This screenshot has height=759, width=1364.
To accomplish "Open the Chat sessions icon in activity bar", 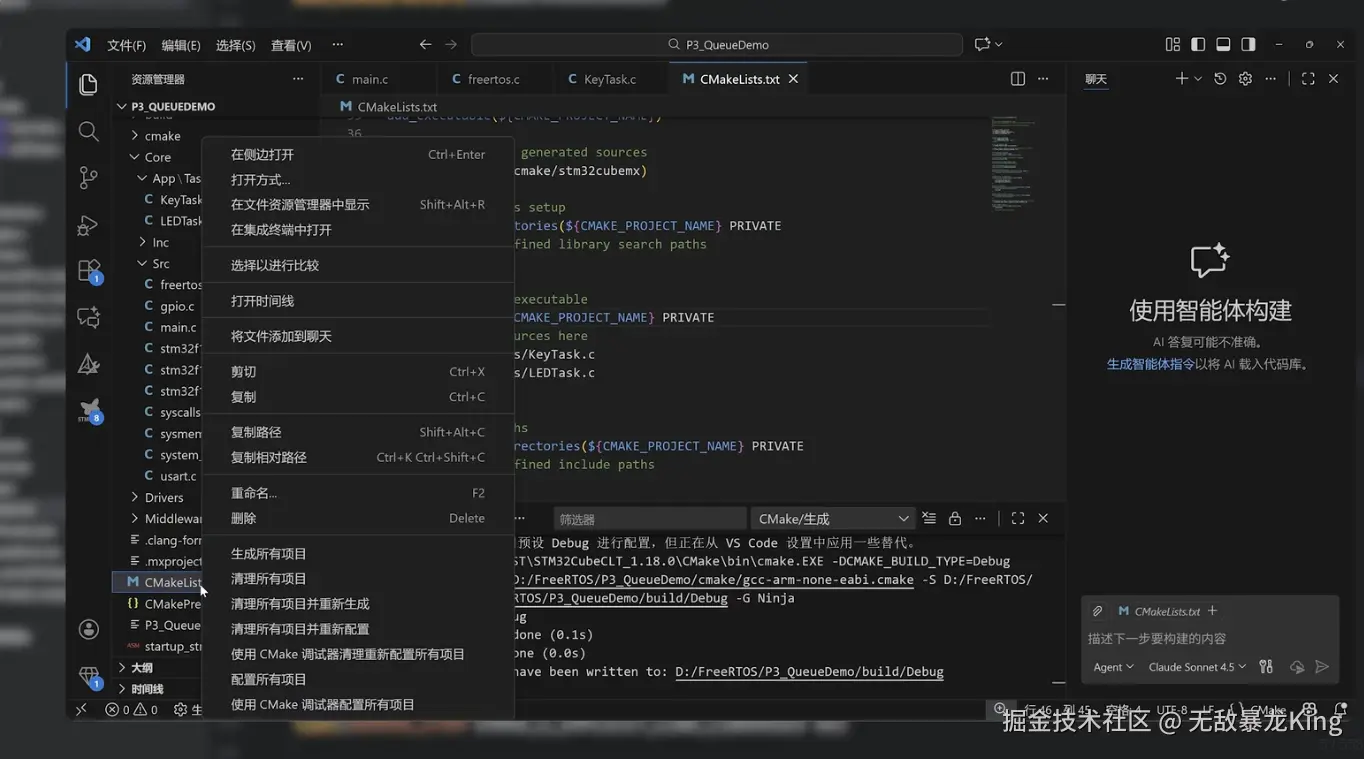I will [x=88, y=317].
